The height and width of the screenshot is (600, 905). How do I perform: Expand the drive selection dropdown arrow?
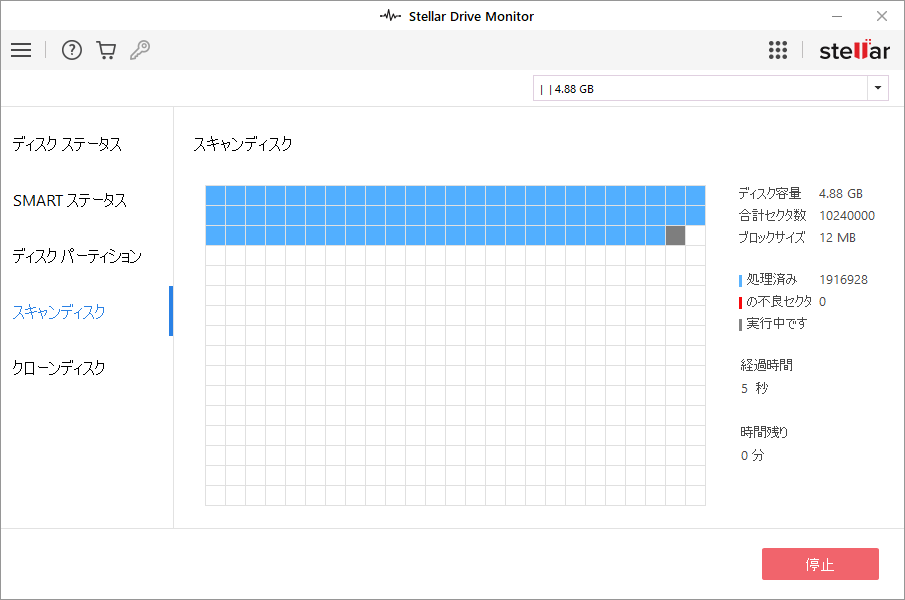pos(878,88)
